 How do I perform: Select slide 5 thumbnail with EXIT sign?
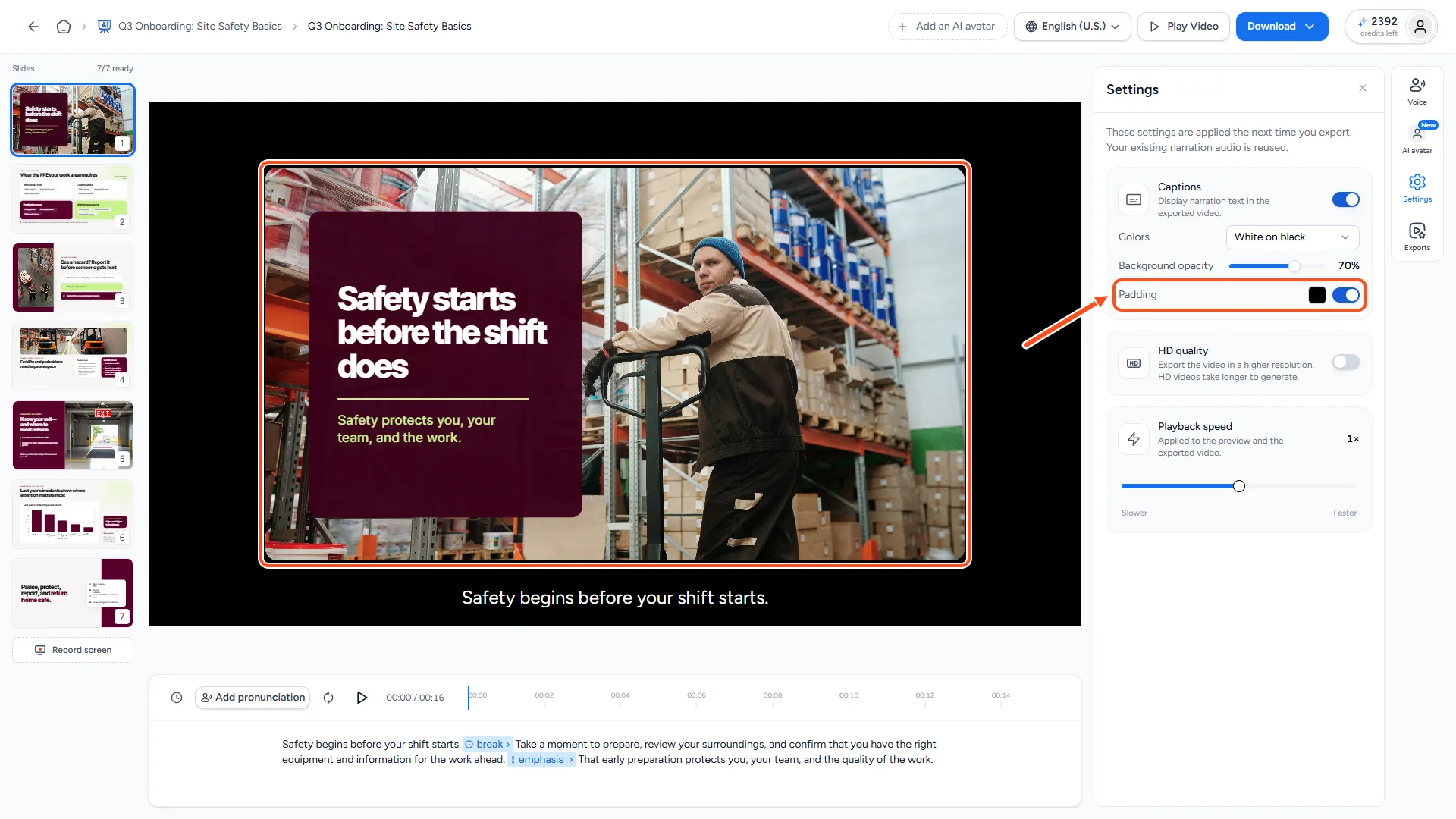(x=73, y=435)
